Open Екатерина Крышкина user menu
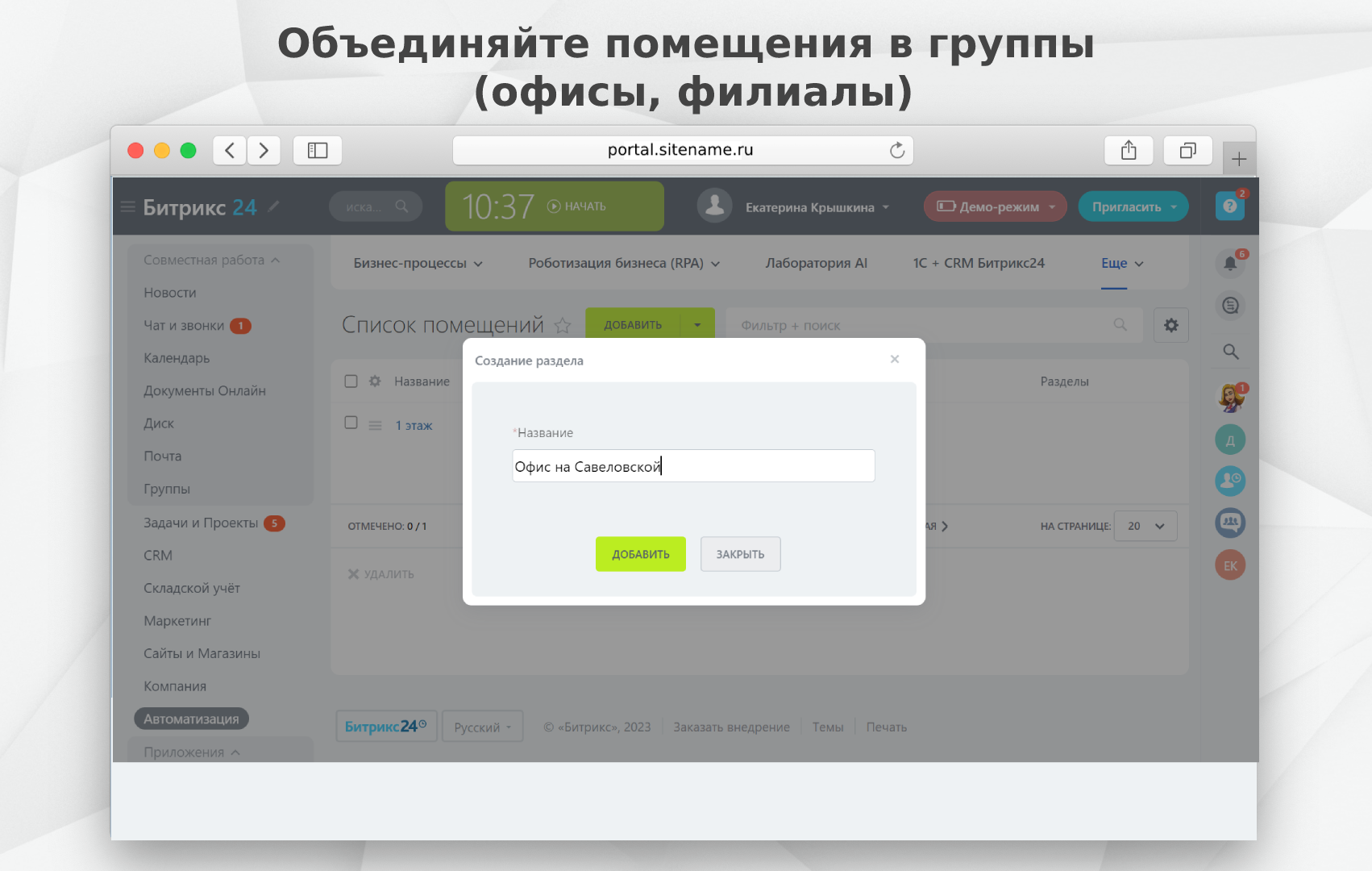This screenshot has height=871, width=1372. (817, 207)
